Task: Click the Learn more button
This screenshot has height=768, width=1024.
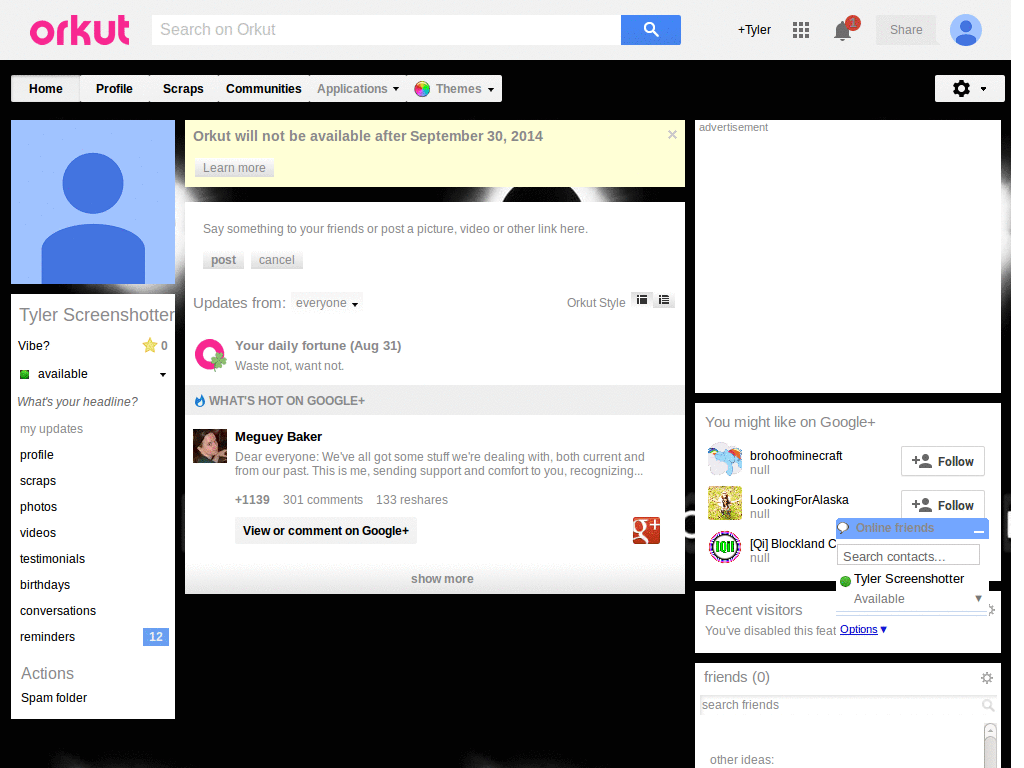Action: click(x=234, y=168)
